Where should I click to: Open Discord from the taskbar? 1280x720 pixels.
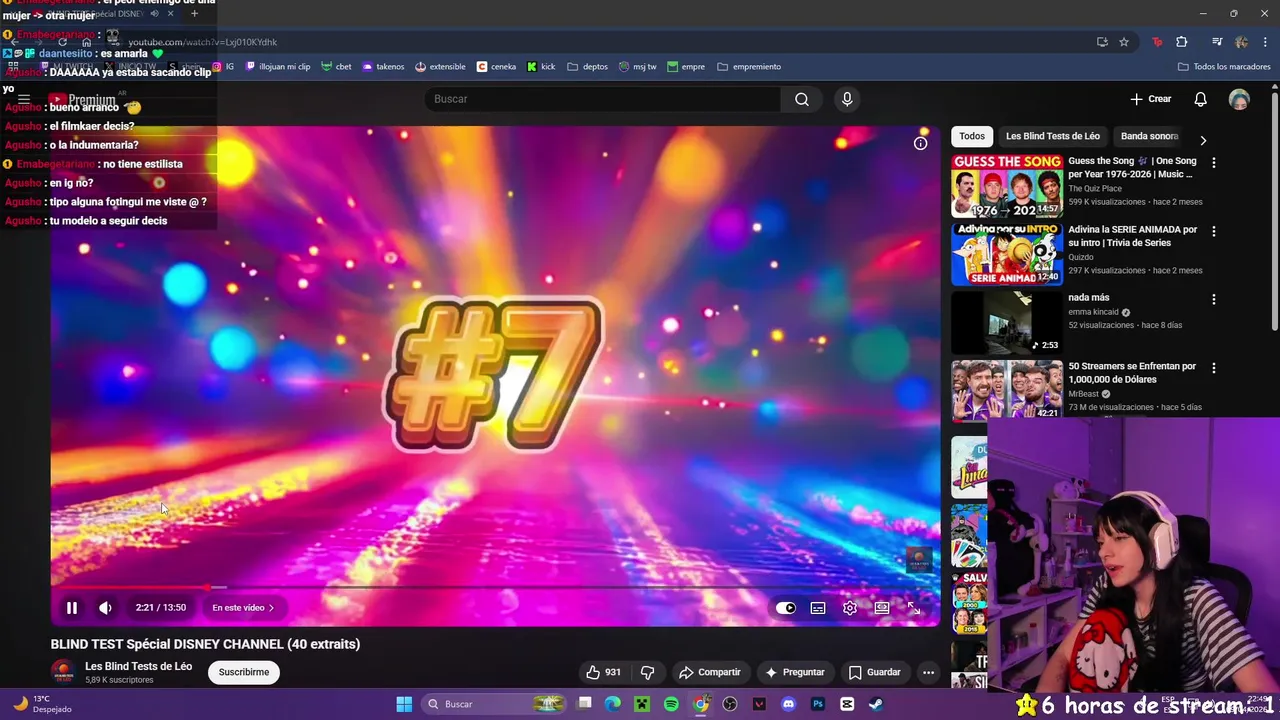click(789, 704)
